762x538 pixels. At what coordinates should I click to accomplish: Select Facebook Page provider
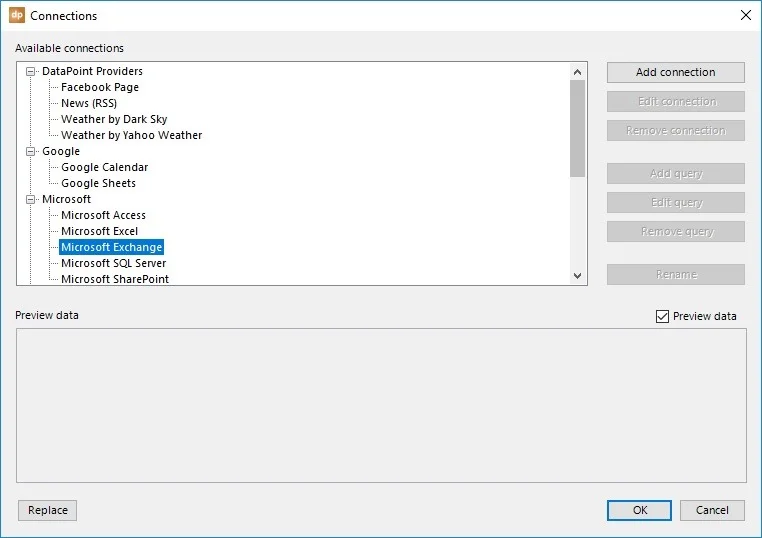point(100,87)
